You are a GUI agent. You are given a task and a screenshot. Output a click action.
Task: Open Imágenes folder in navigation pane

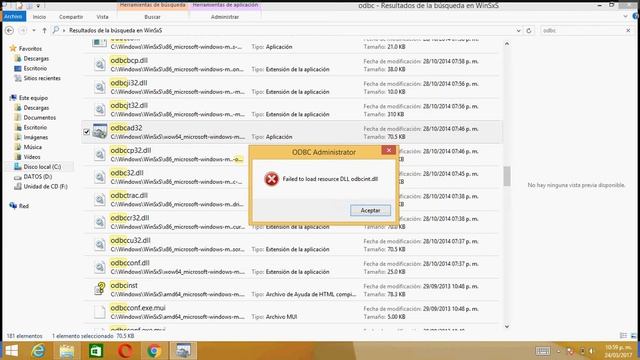(36, 137)
